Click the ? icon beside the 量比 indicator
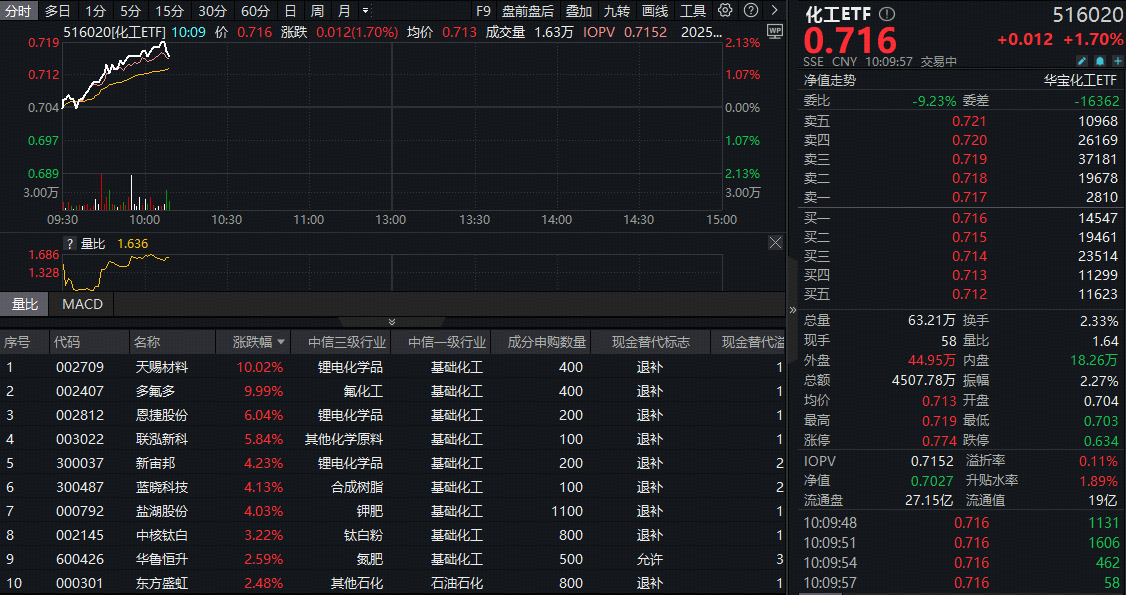Image resolution: width=1126 pixels, height=595 pixels. click(68, 243)
